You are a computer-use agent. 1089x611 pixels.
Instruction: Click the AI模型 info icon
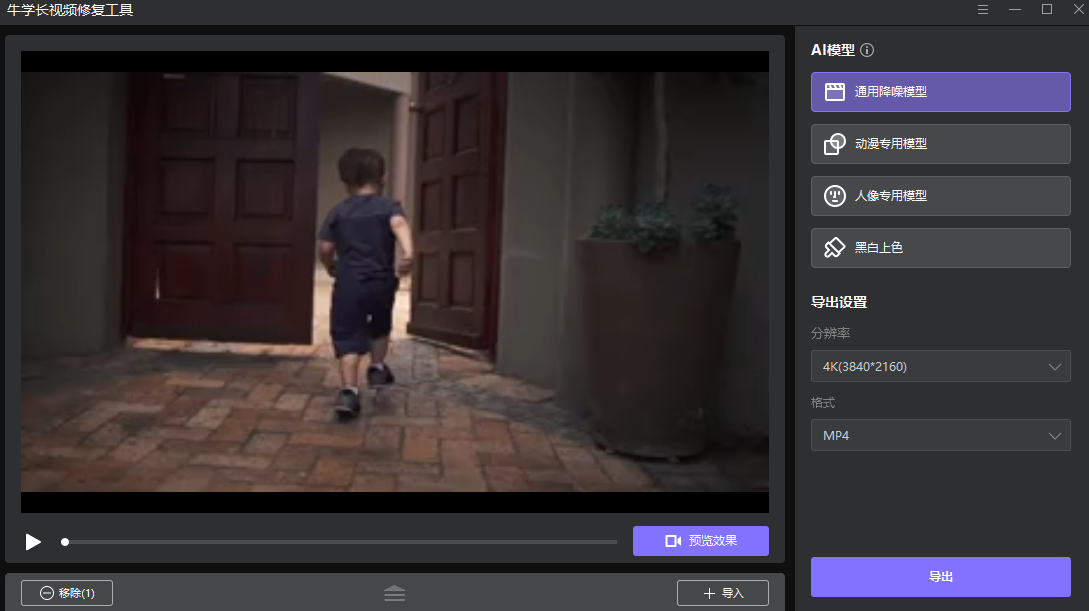pos(867,50)
